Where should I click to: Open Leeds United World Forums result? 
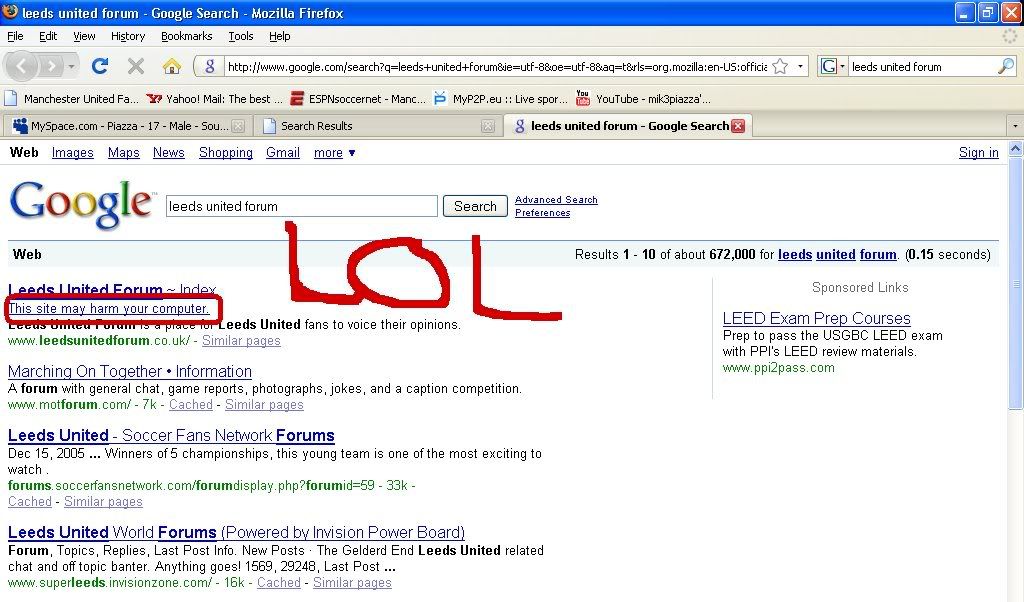coord(236,532)
